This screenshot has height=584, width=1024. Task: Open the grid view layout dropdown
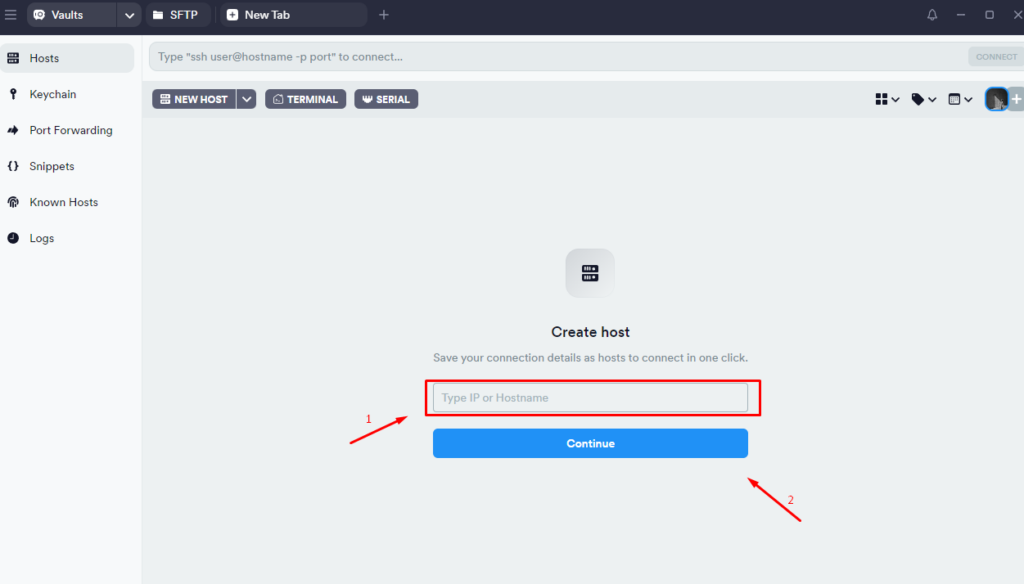click(x=885, y=99)
